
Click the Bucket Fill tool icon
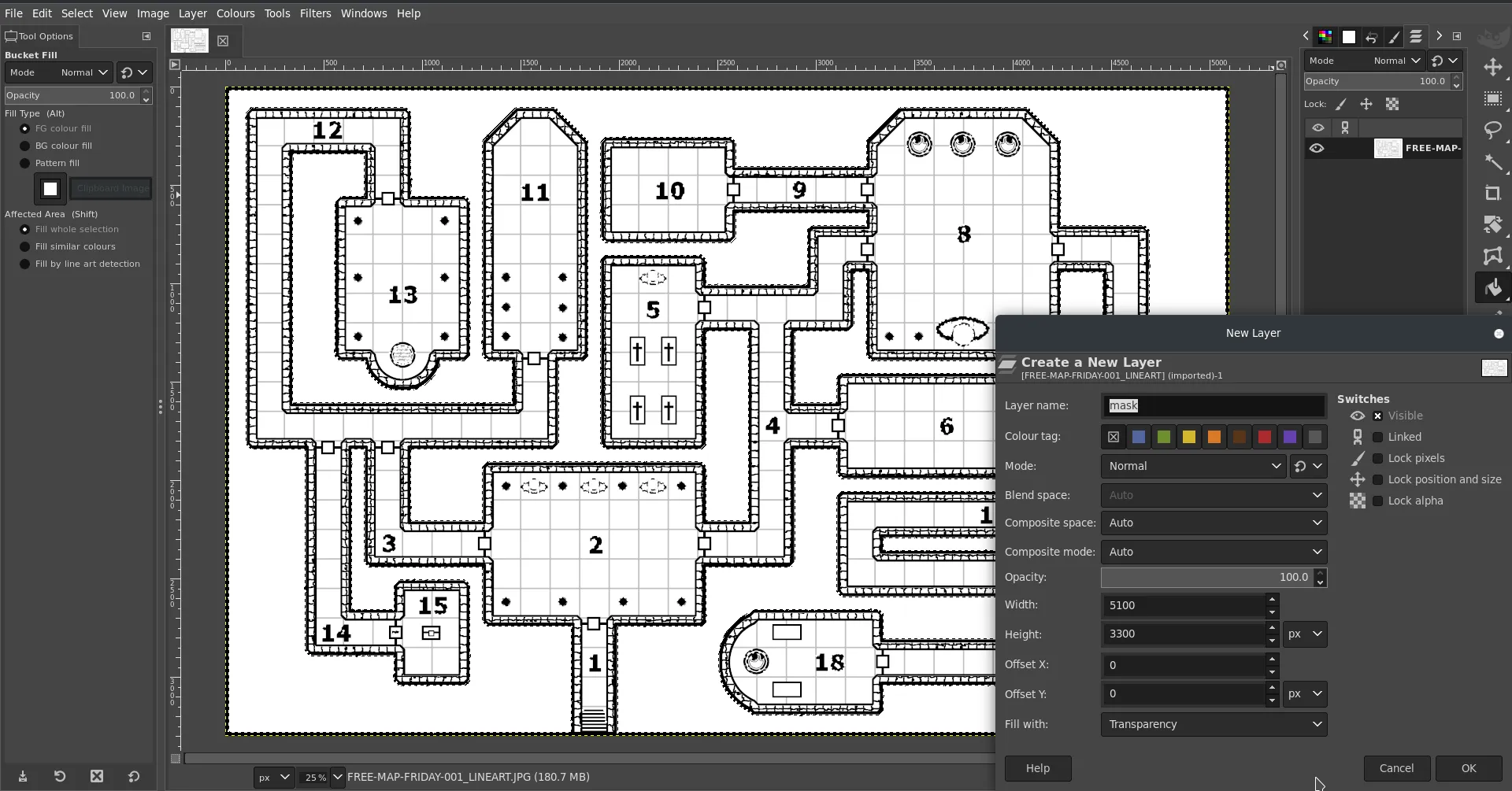click(1492, 288)
